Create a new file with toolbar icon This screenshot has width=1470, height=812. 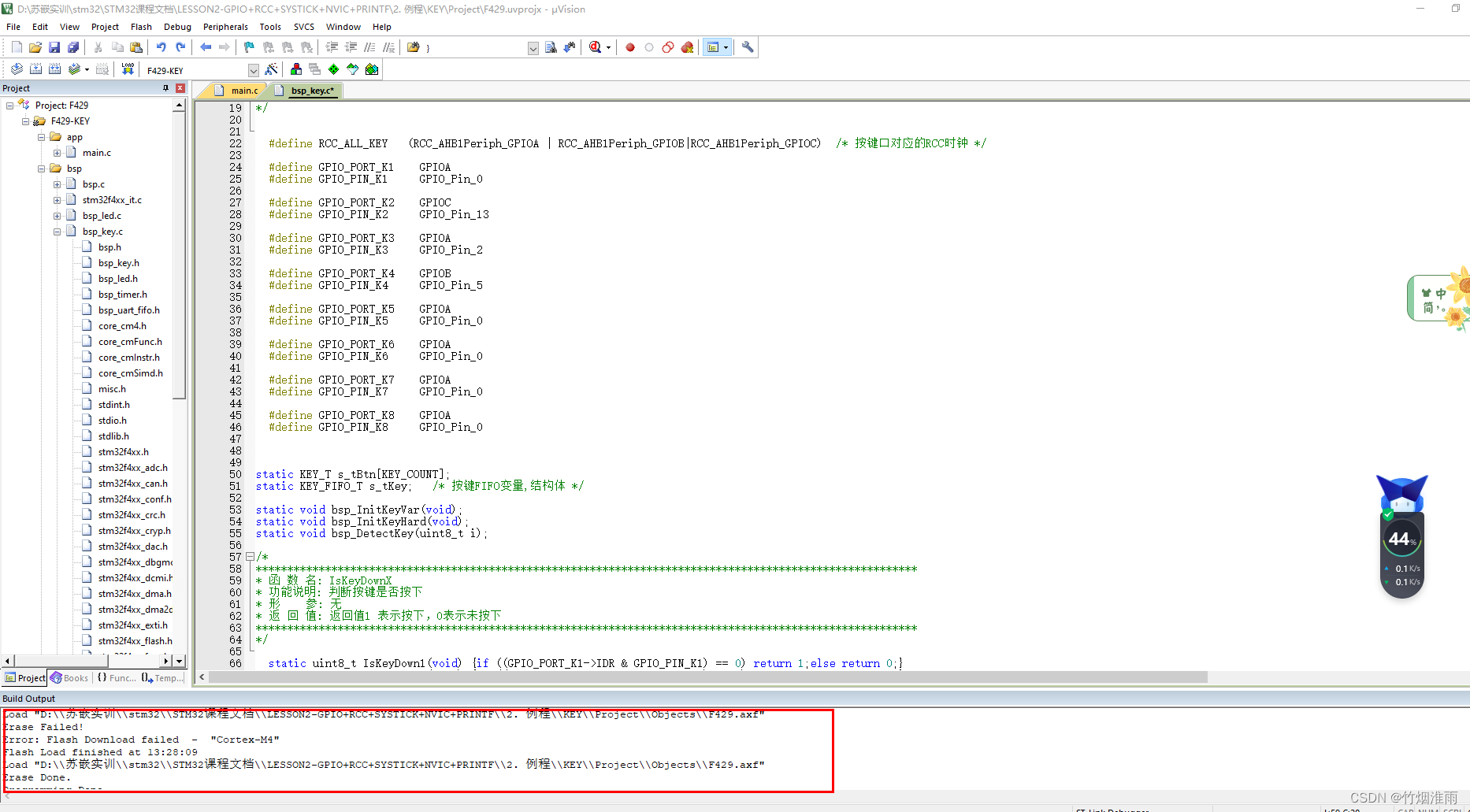tap(17, 47)
